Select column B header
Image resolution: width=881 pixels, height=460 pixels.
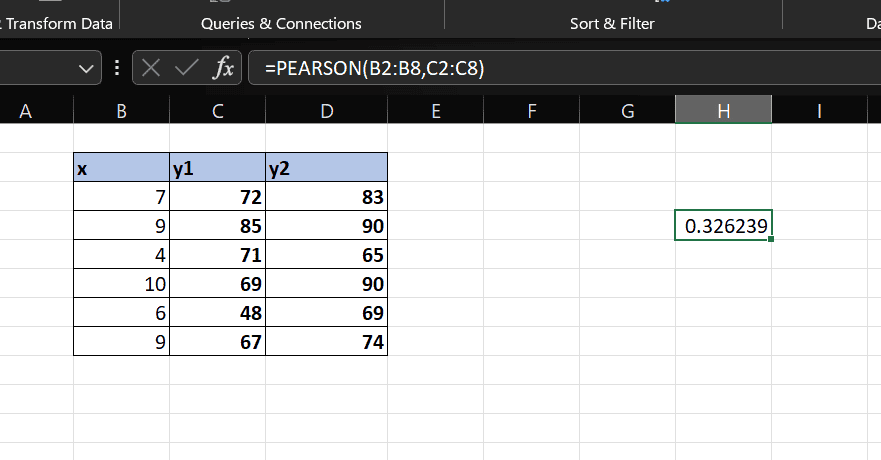(121, 111)
